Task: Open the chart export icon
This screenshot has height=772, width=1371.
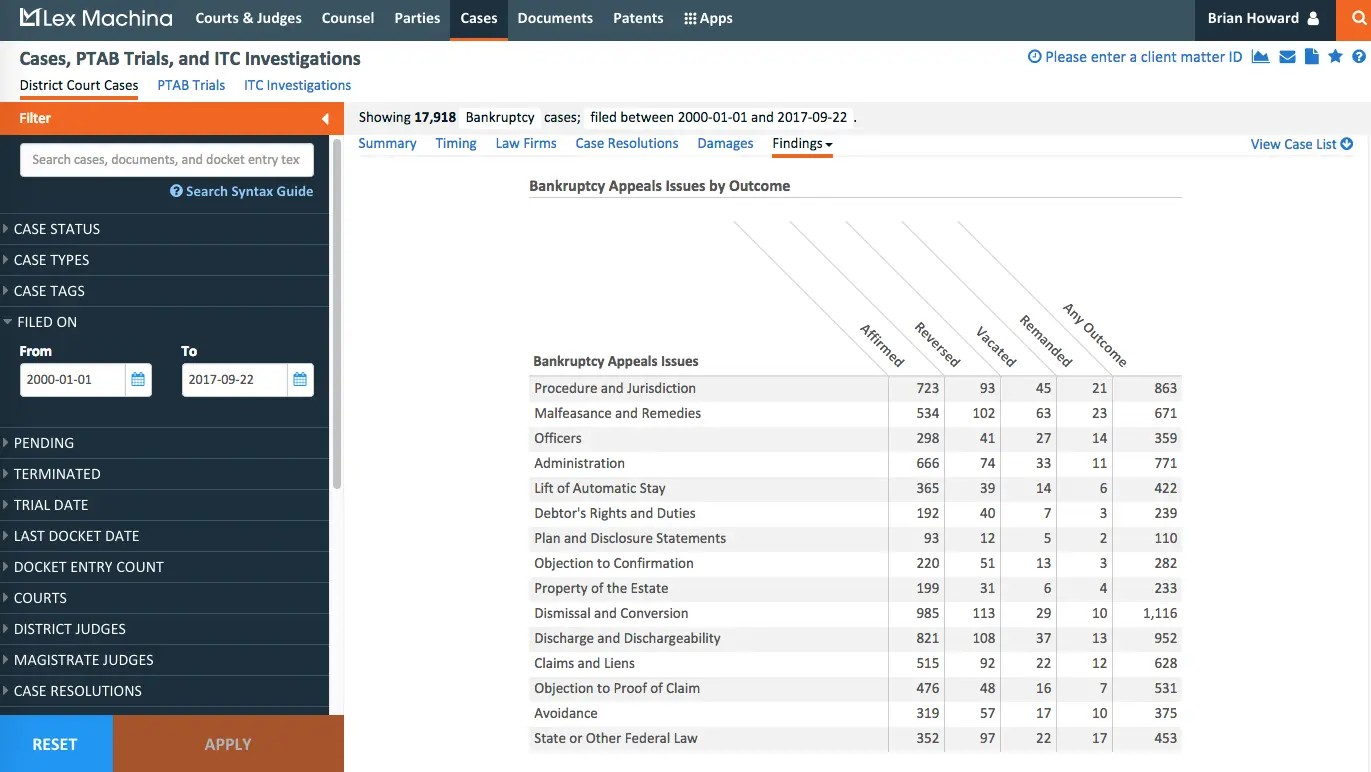Action: point(1261,57)
